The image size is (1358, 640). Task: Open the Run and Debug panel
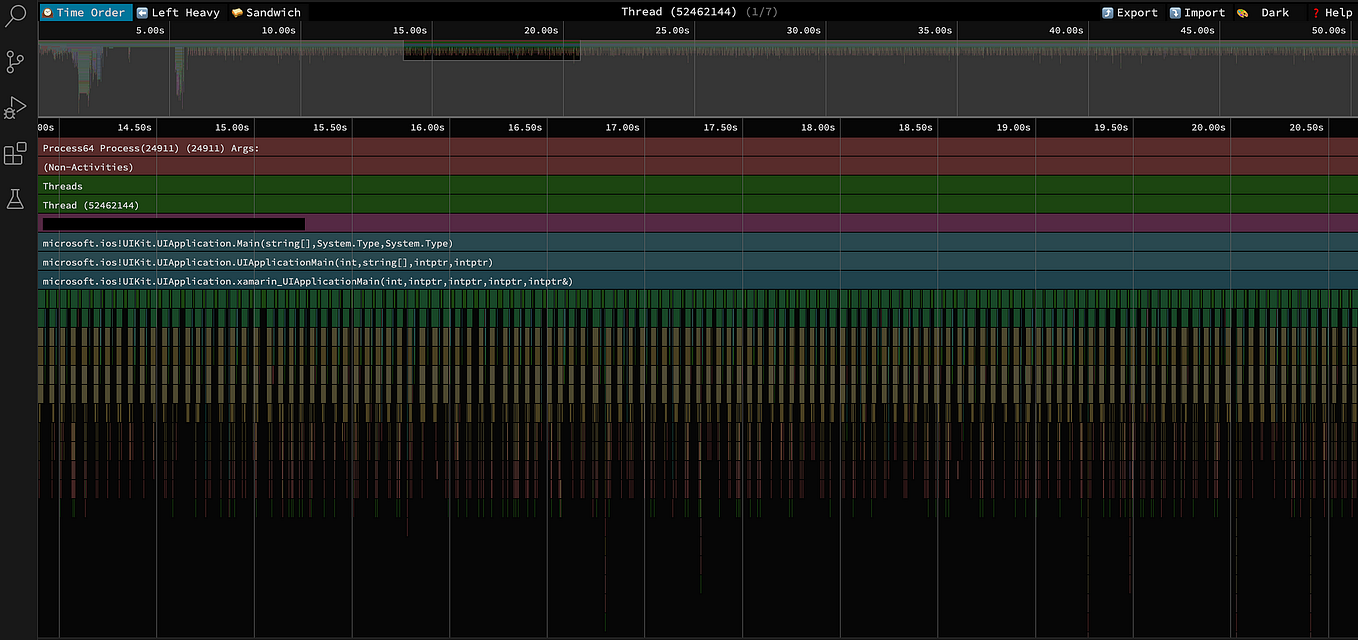click(15, 108)
